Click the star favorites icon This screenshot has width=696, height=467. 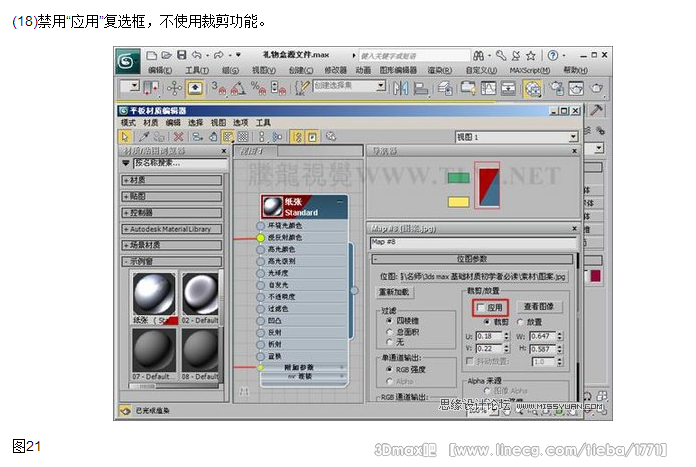530,55
